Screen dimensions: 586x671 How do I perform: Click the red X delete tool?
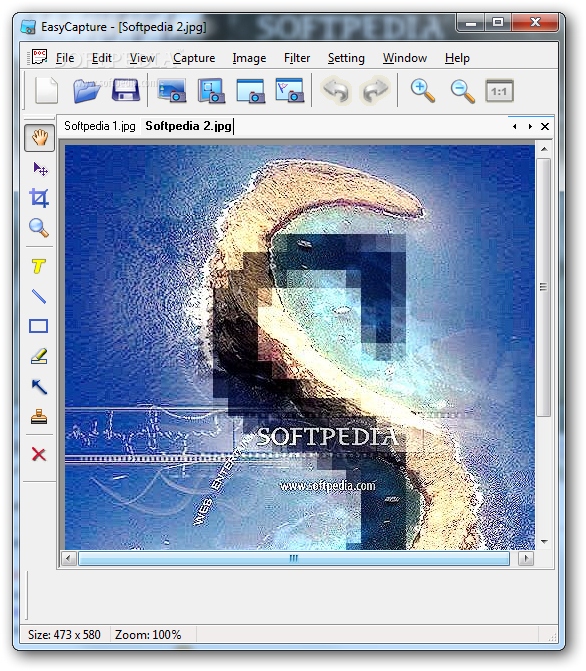tap(39, 454)
